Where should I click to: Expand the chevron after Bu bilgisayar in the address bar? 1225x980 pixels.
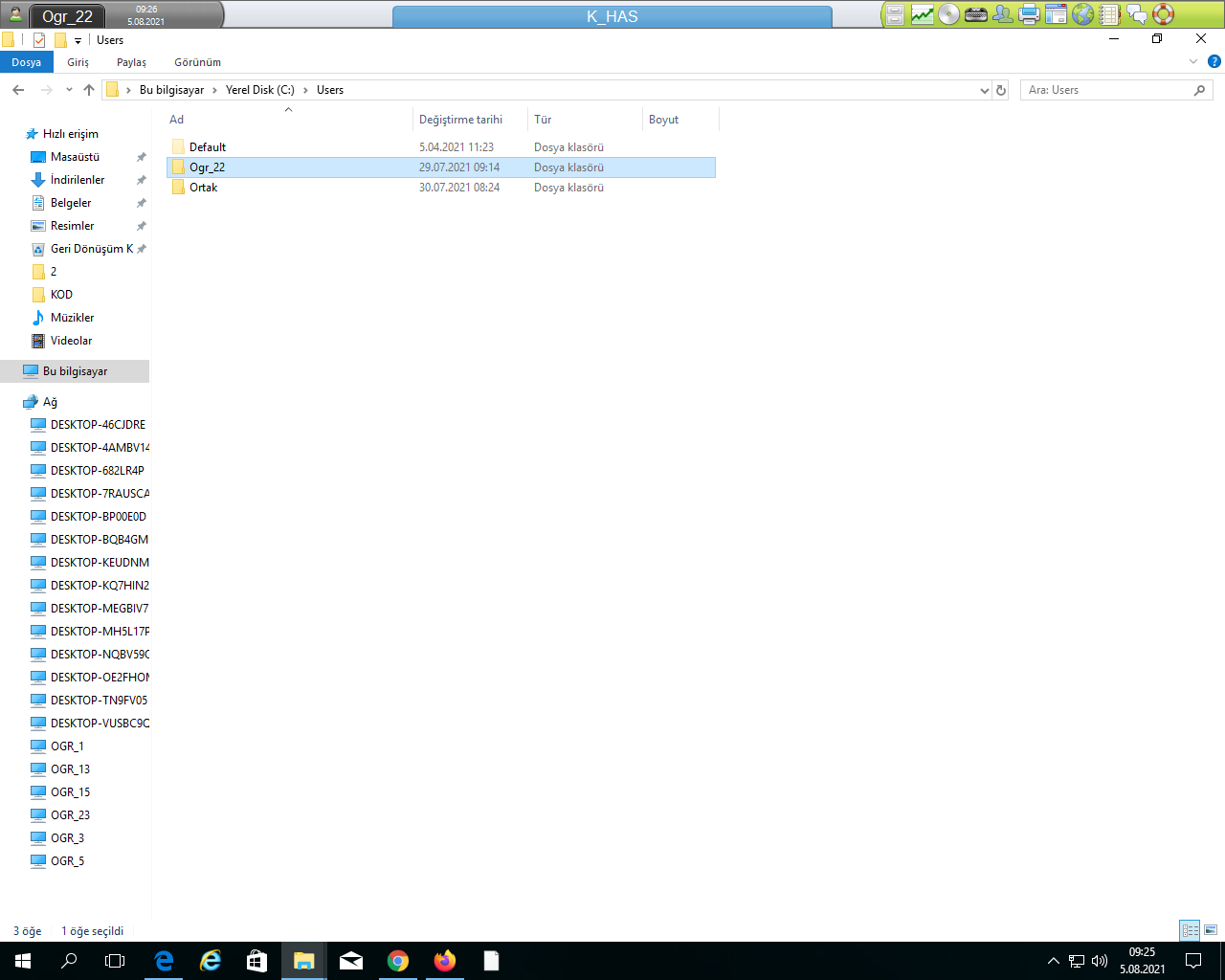[x=214, y=90]
